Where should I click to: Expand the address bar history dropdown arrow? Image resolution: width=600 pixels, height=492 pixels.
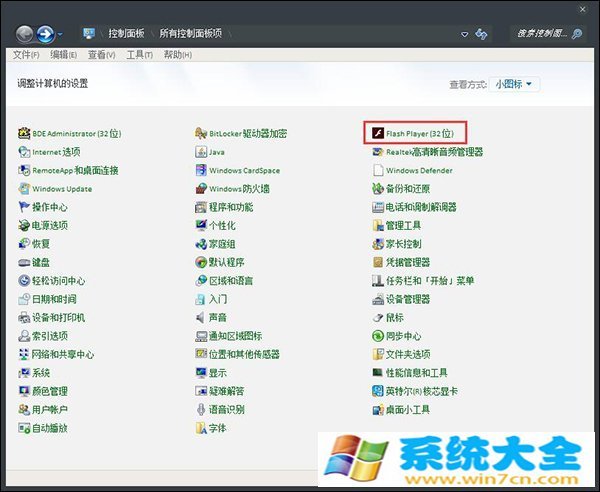465,34
